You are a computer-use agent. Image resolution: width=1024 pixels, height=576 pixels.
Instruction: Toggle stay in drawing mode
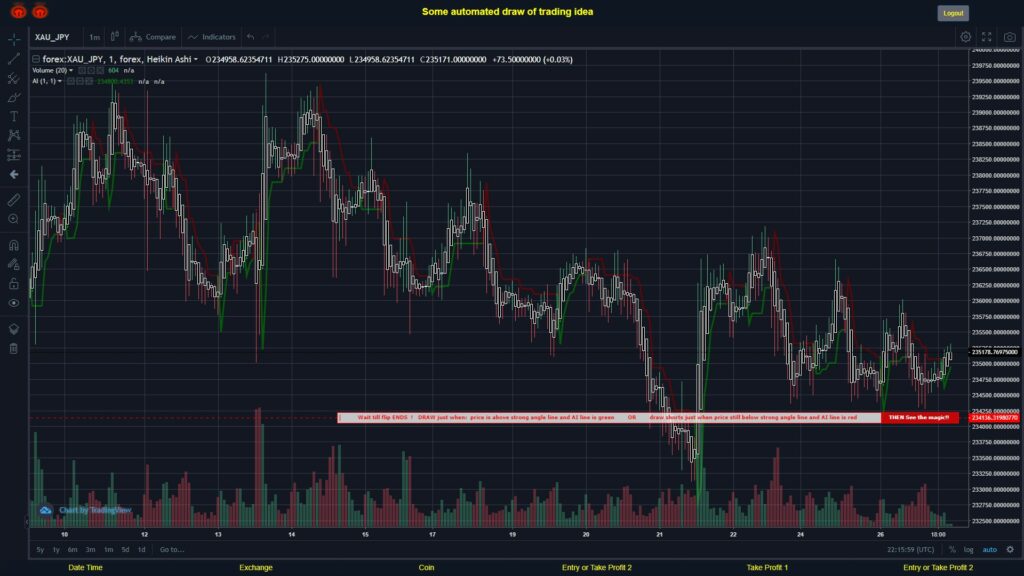(14, 264)
